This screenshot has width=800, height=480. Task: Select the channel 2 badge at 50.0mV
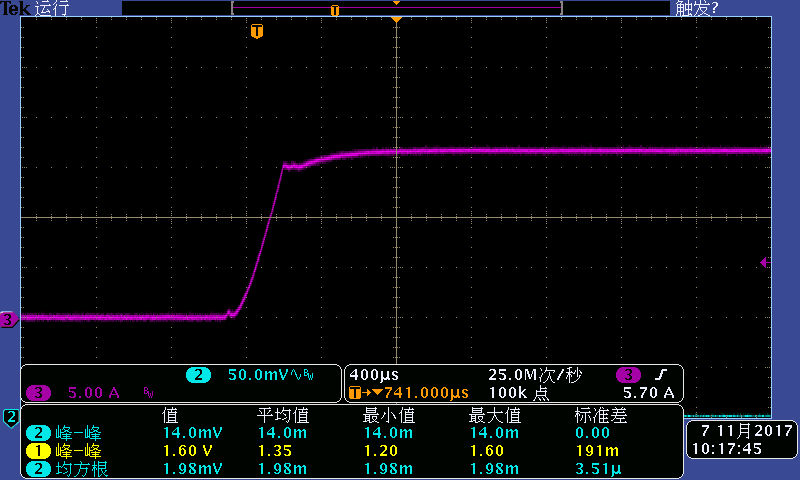pos(197,375)
